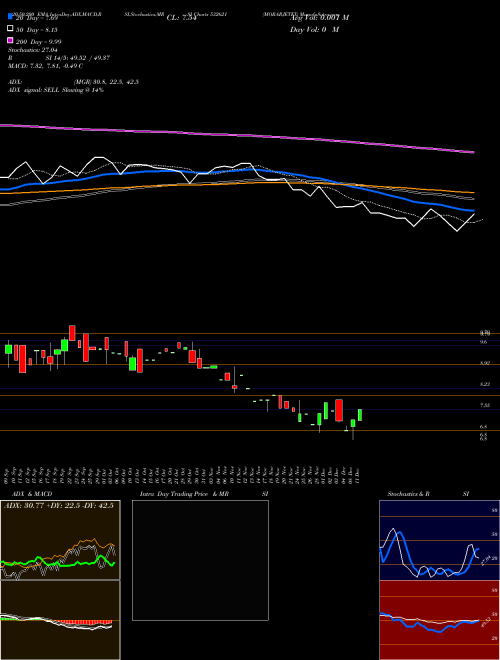Click the 'SI 14/3: 49.52 / 49.87' reading
This screenshot has width=500, height=660.
tap(78, 58)
